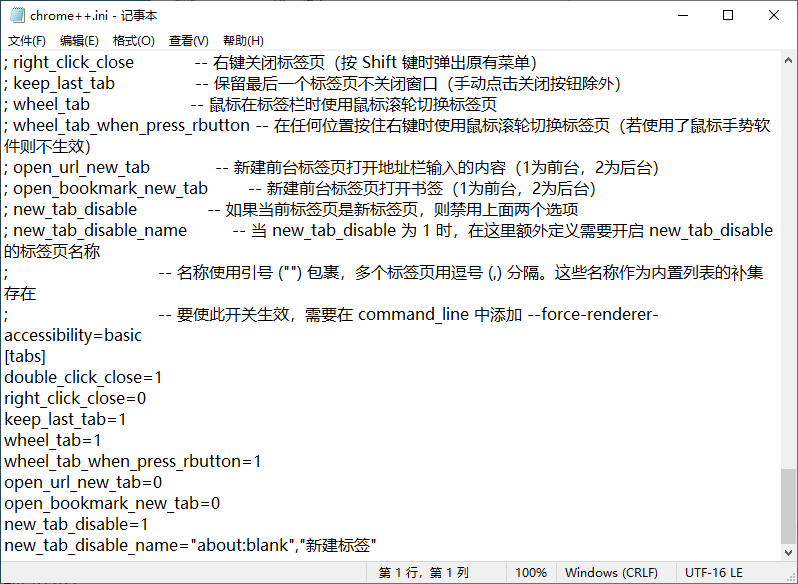The image size is (798, 584).
Task: Open the 格式(O) menu
Action: pyautogui.click(x=134, y=41)
